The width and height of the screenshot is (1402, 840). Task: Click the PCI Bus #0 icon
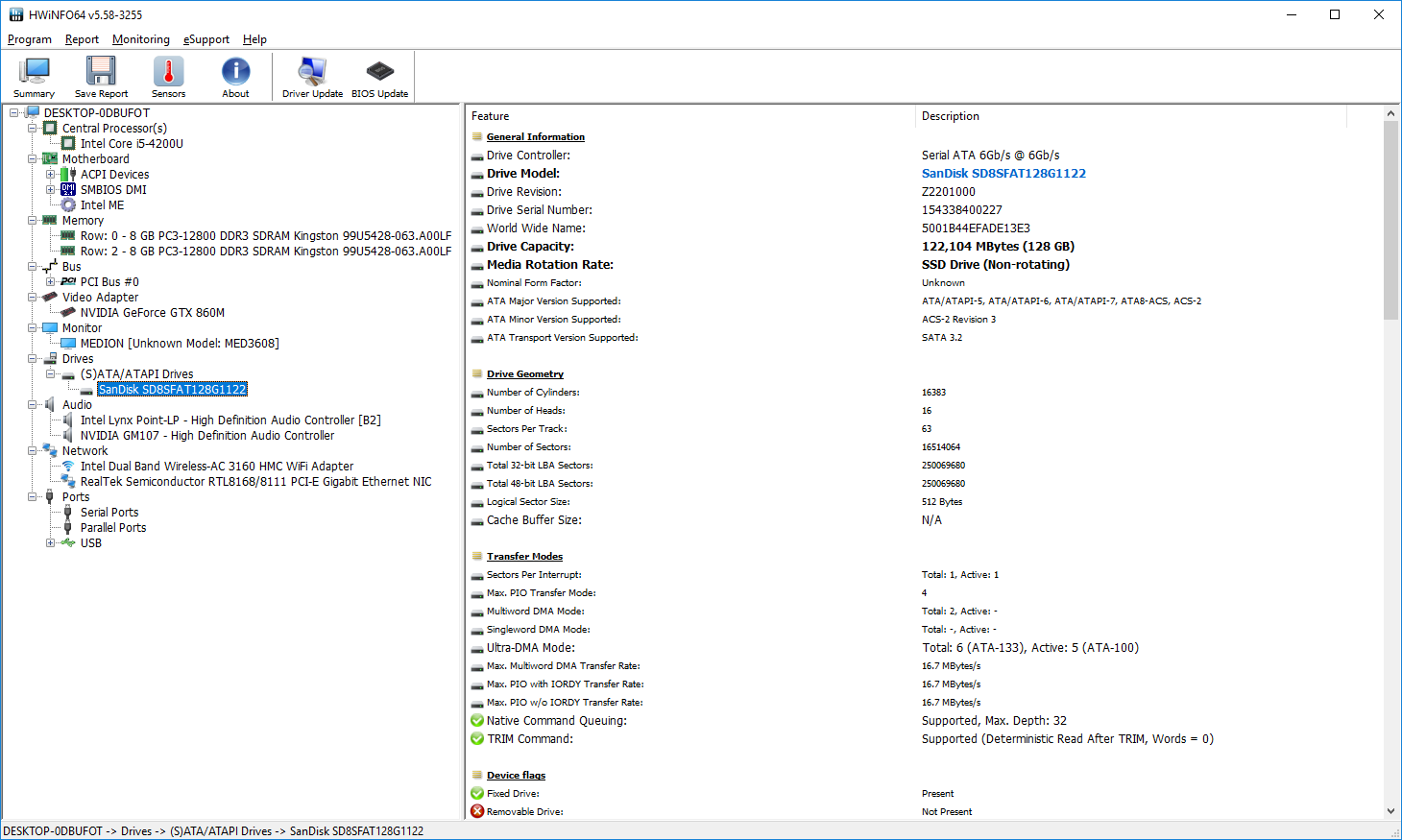[68, 281]
